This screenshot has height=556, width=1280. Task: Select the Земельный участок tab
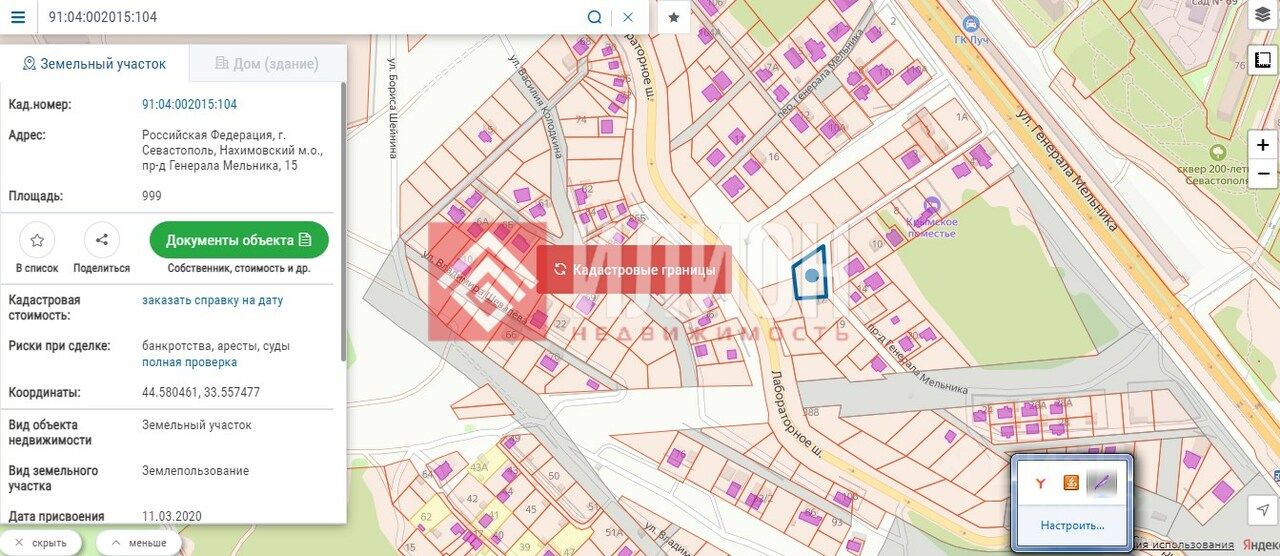tap(94, 64)
